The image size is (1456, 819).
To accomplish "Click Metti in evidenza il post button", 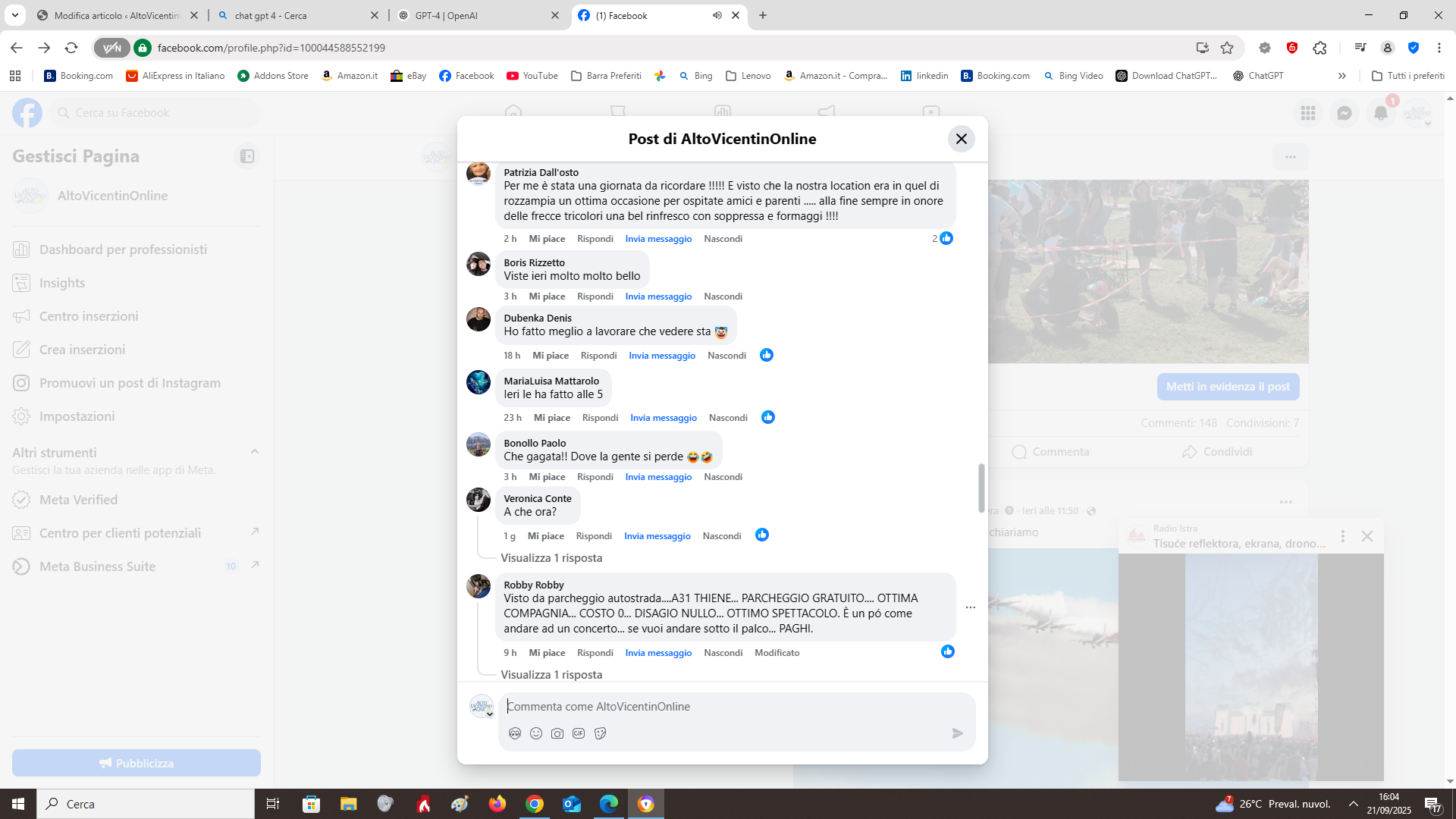I will coord(1228,387).
